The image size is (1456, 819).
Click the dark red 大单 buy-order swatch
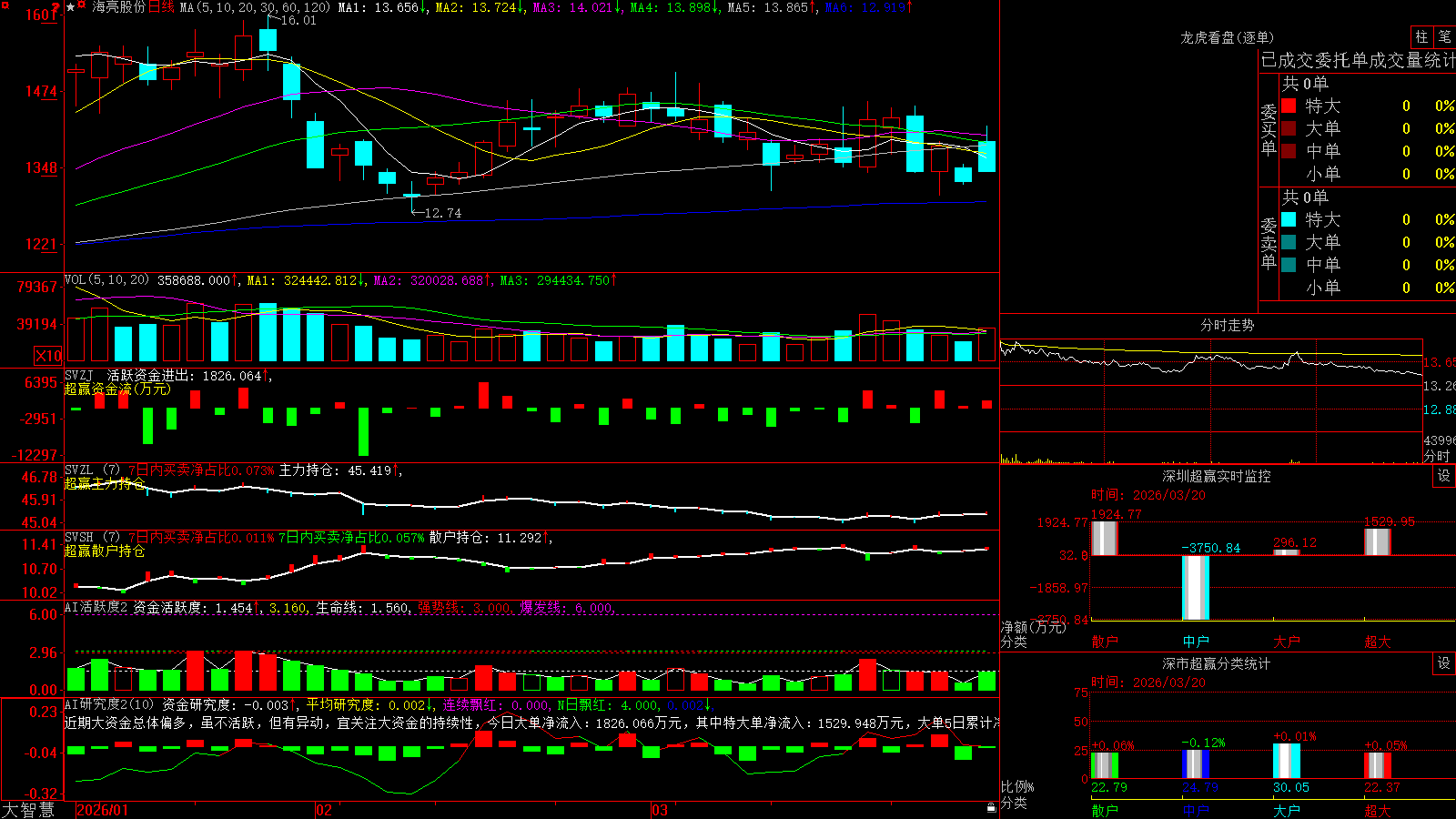(x=1289, y=128)
